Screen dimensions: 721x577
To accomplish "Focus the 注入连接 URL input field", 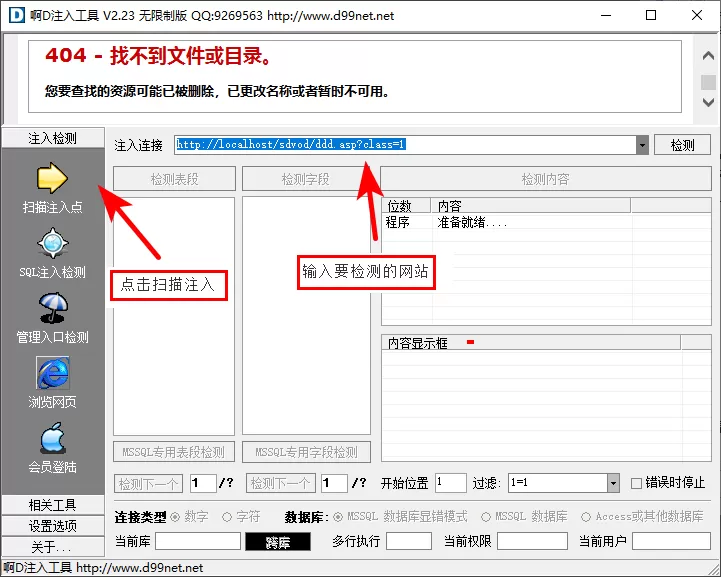I will (406, 145).
